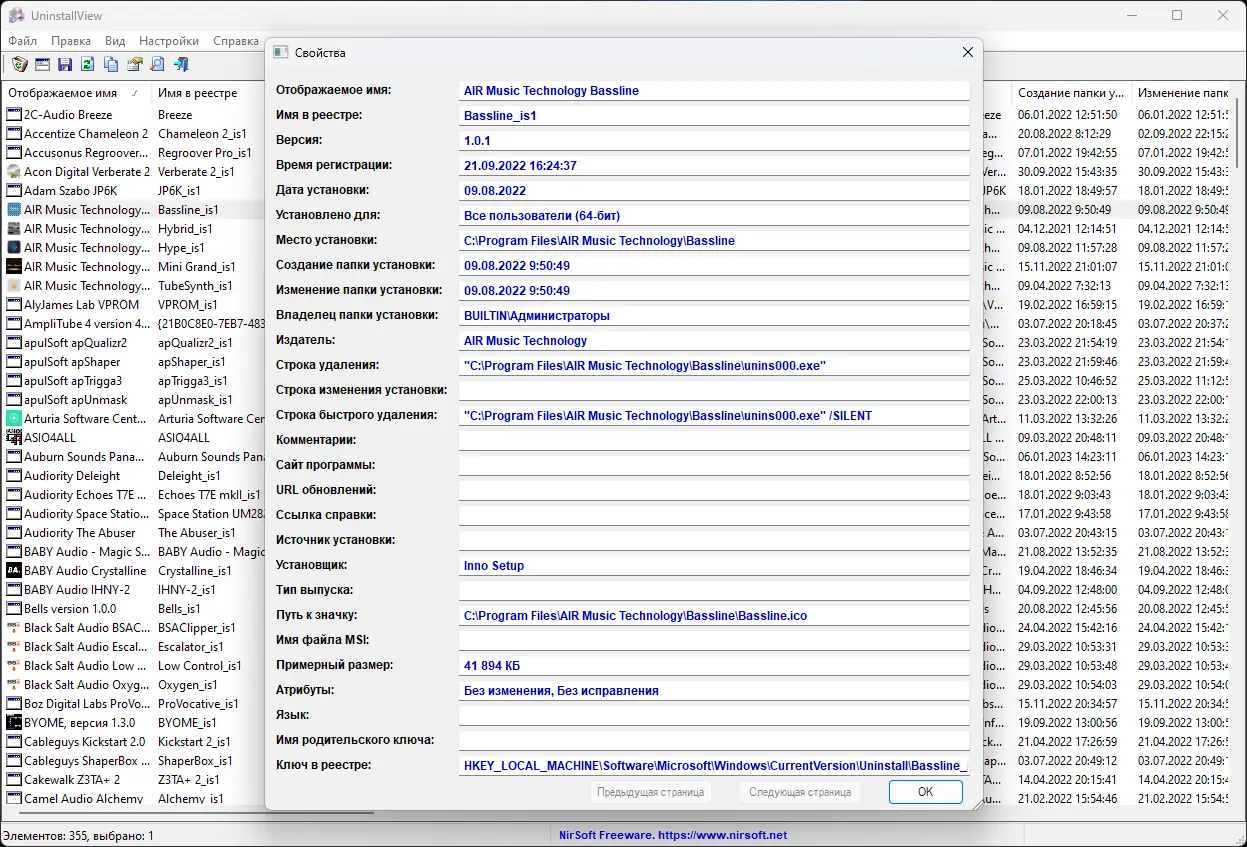Click the icon of the Mini Grand_is1 row

click(14, 267)
